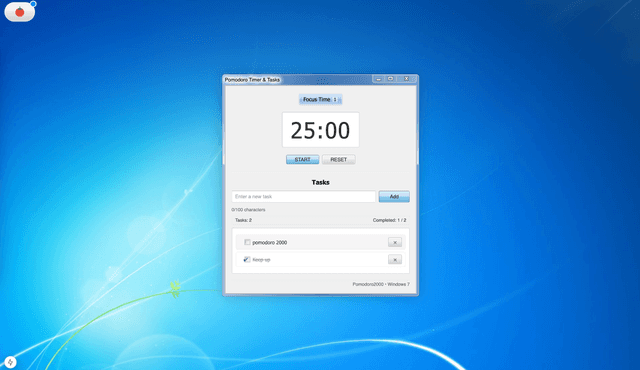Viewport: 640px width, 370px height.
Task: Check the pomodoro 2000 task checkbox
Action: pos(247,242)
